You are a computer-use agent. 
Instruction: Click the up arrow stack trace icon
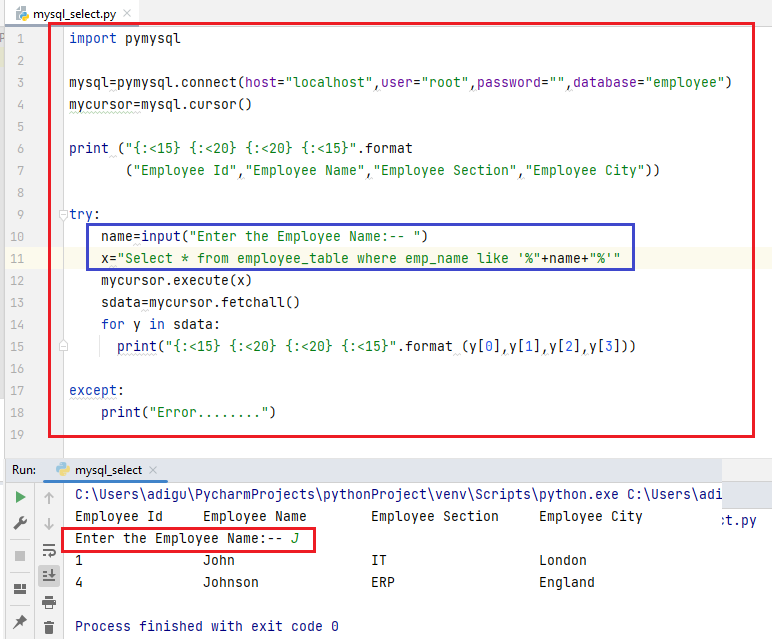pyautogui.click(x=49, y=498)
